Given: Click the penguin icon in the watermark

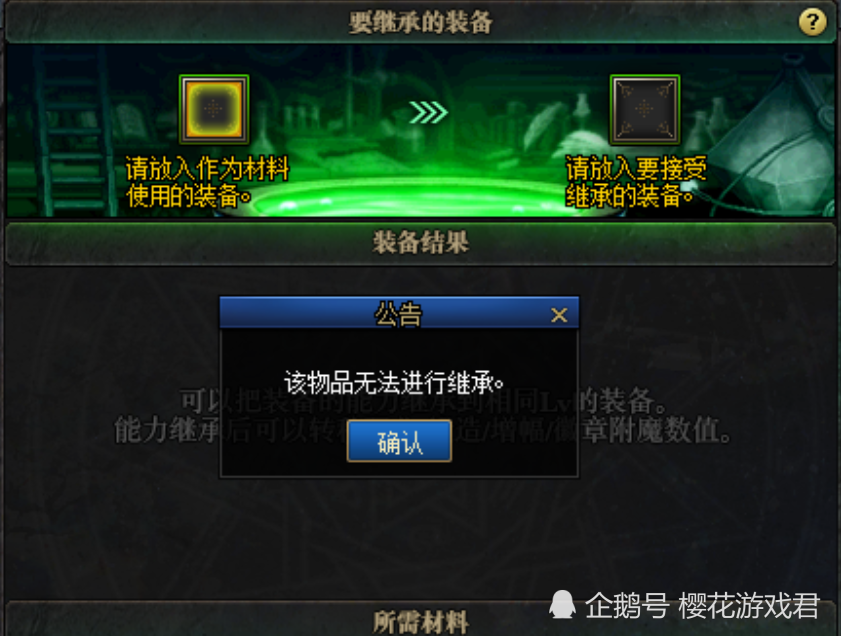Looking at the screenshot, I should 562,605.
